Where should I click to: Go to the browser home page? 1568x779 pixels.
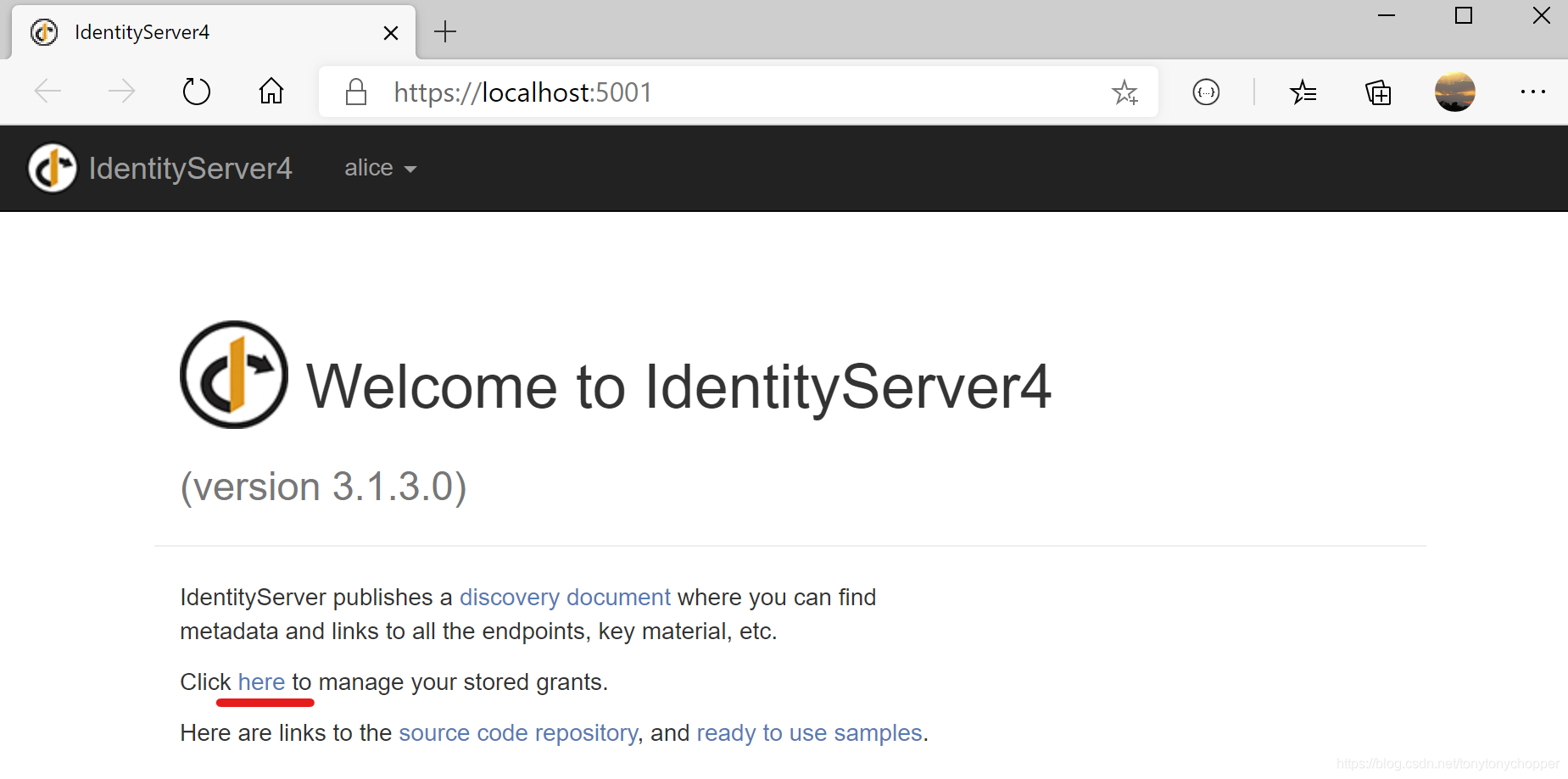(271, 91)
